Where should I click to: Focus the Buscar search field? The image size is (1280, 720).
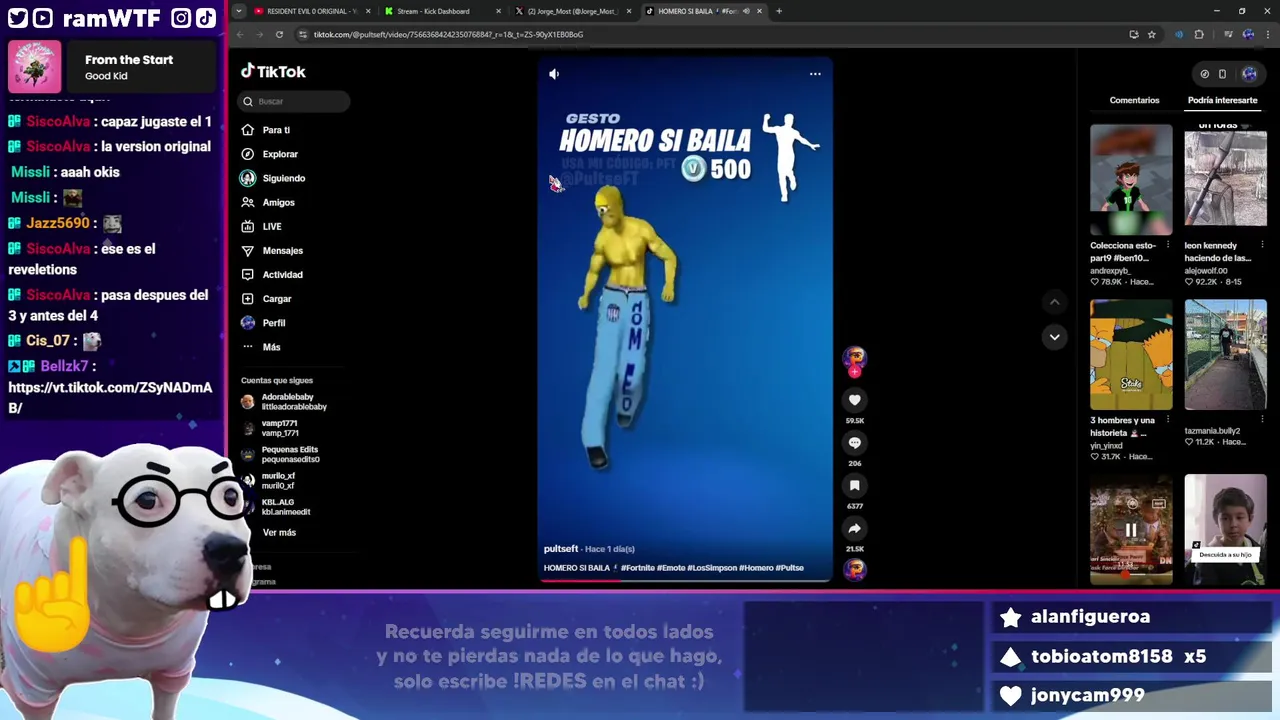coord(295,101)
